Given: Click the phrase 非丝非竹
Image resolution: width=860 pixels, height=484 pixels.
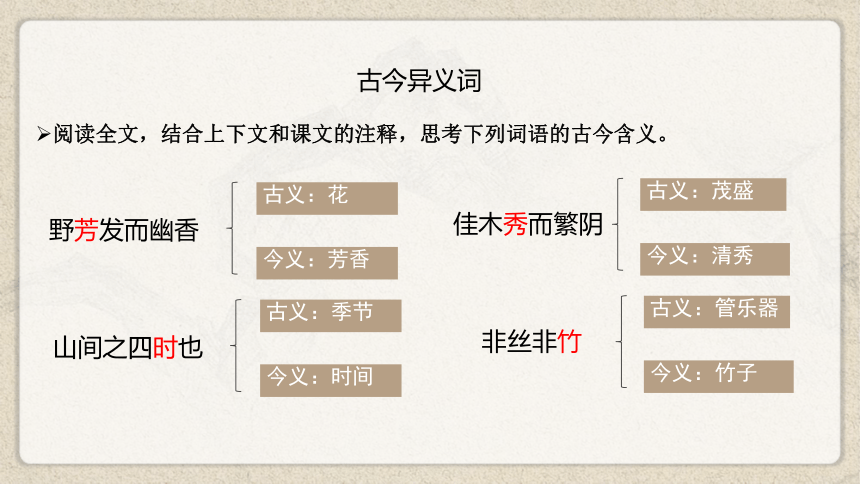Looking at the screenshot, I should pos(531,342).
